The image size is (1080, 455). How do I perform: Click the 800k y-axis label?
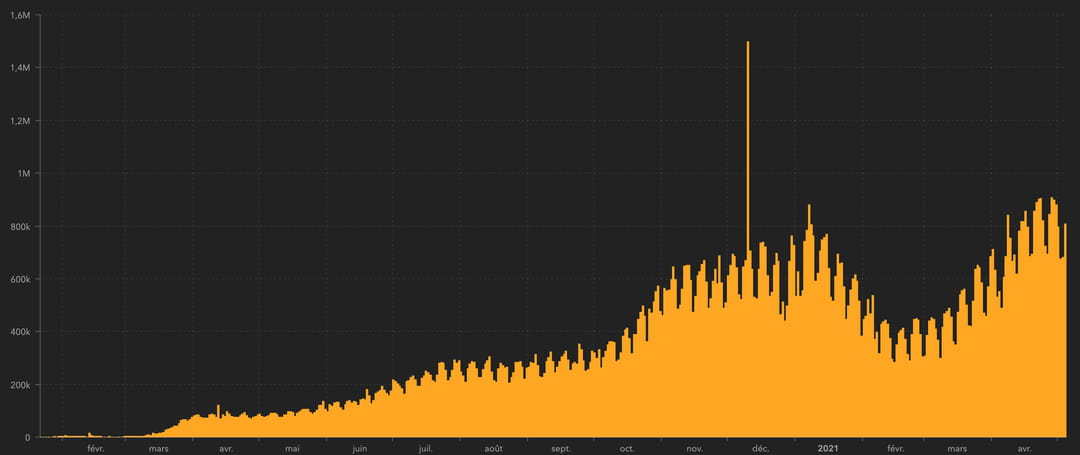[x=21, y=226]
